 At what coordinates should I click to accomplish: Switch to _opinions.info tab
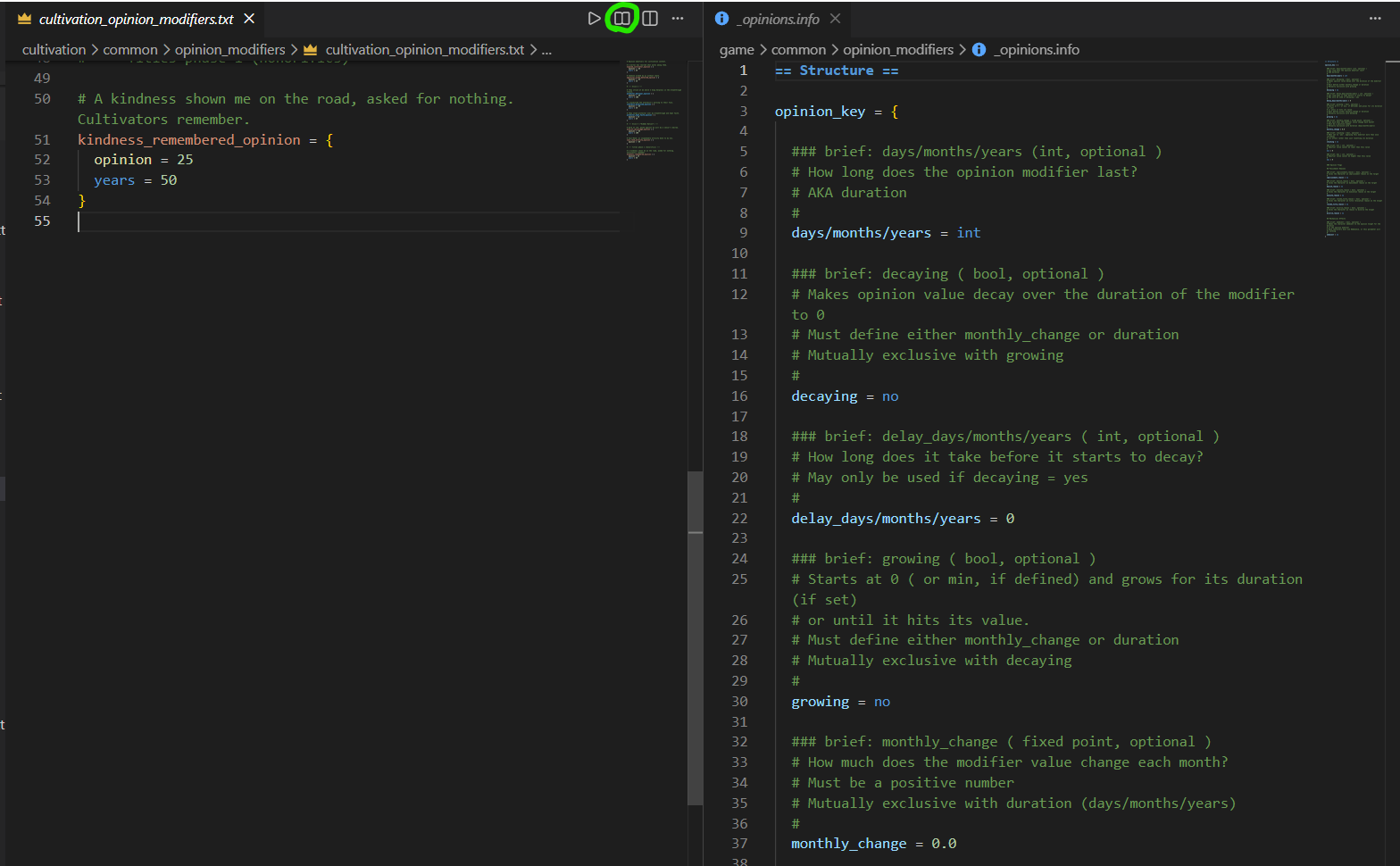tap(779, 19)
